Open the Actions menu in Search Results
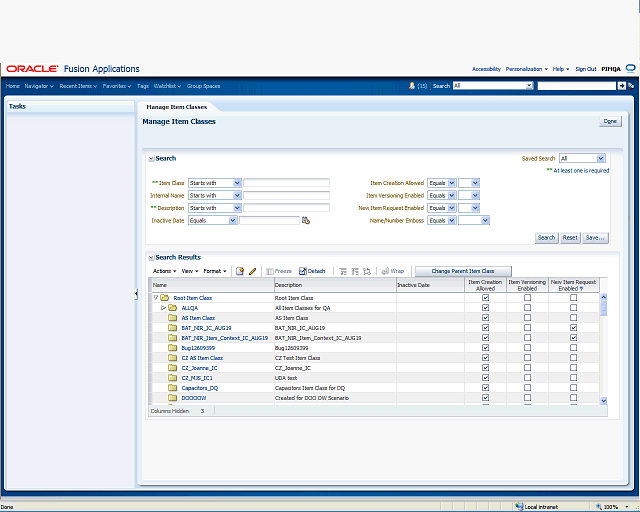Image resolution: width=640 pixels, height=512 pixels. click(164, 271)
